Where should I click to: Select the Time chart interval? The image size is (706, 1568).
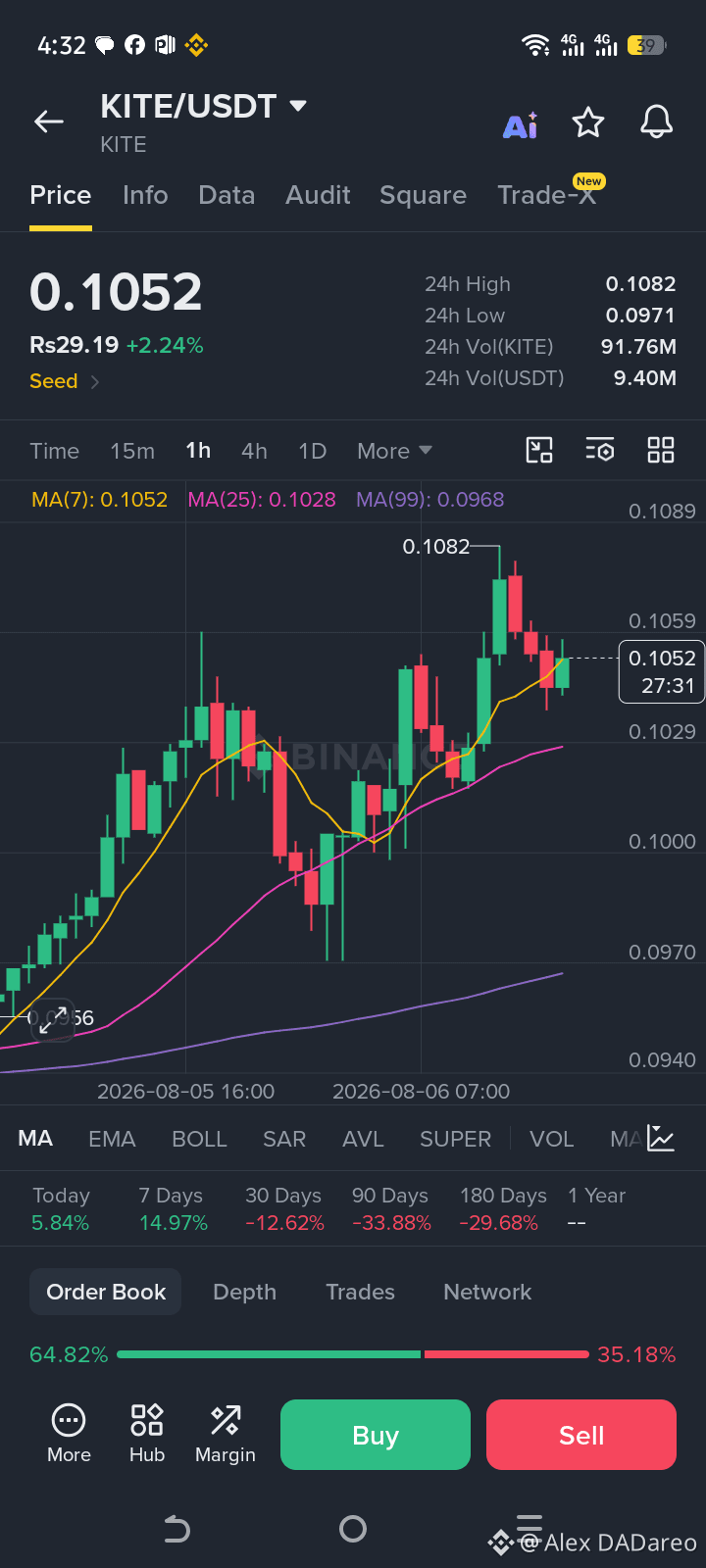tap(55, 451)
